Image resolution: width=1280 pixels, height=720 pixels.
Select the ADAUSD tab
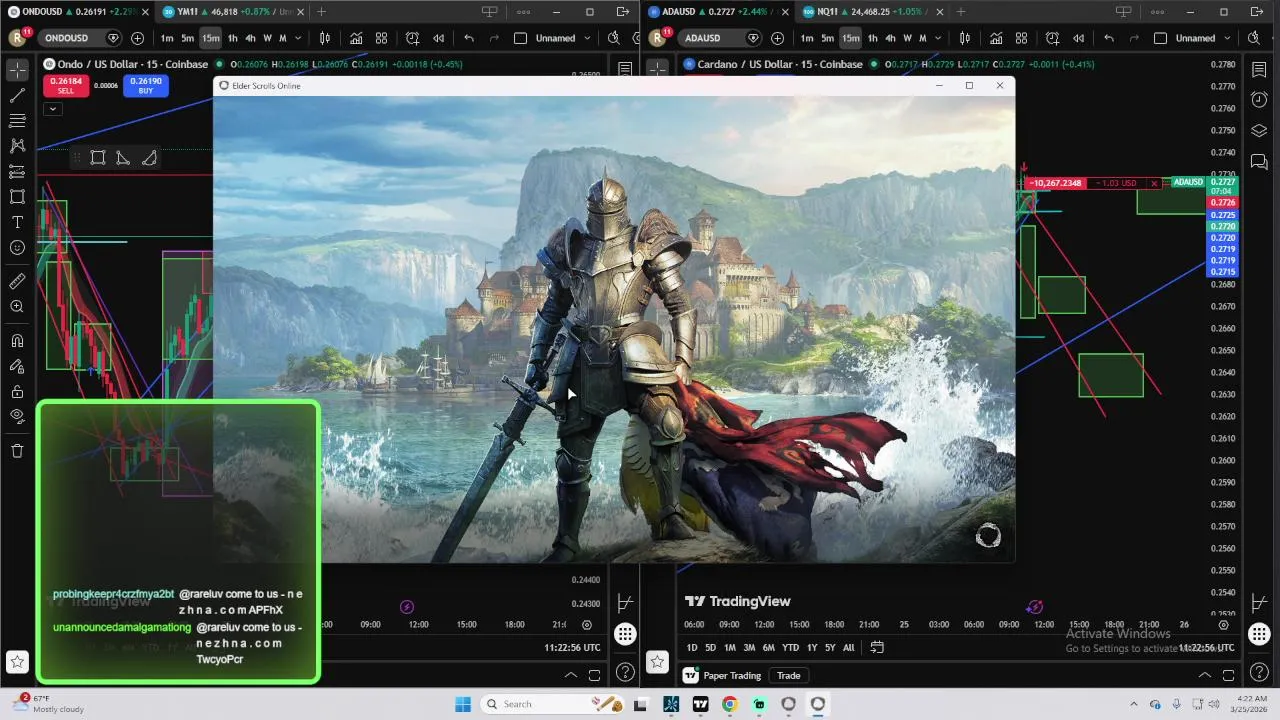[717, 12]
